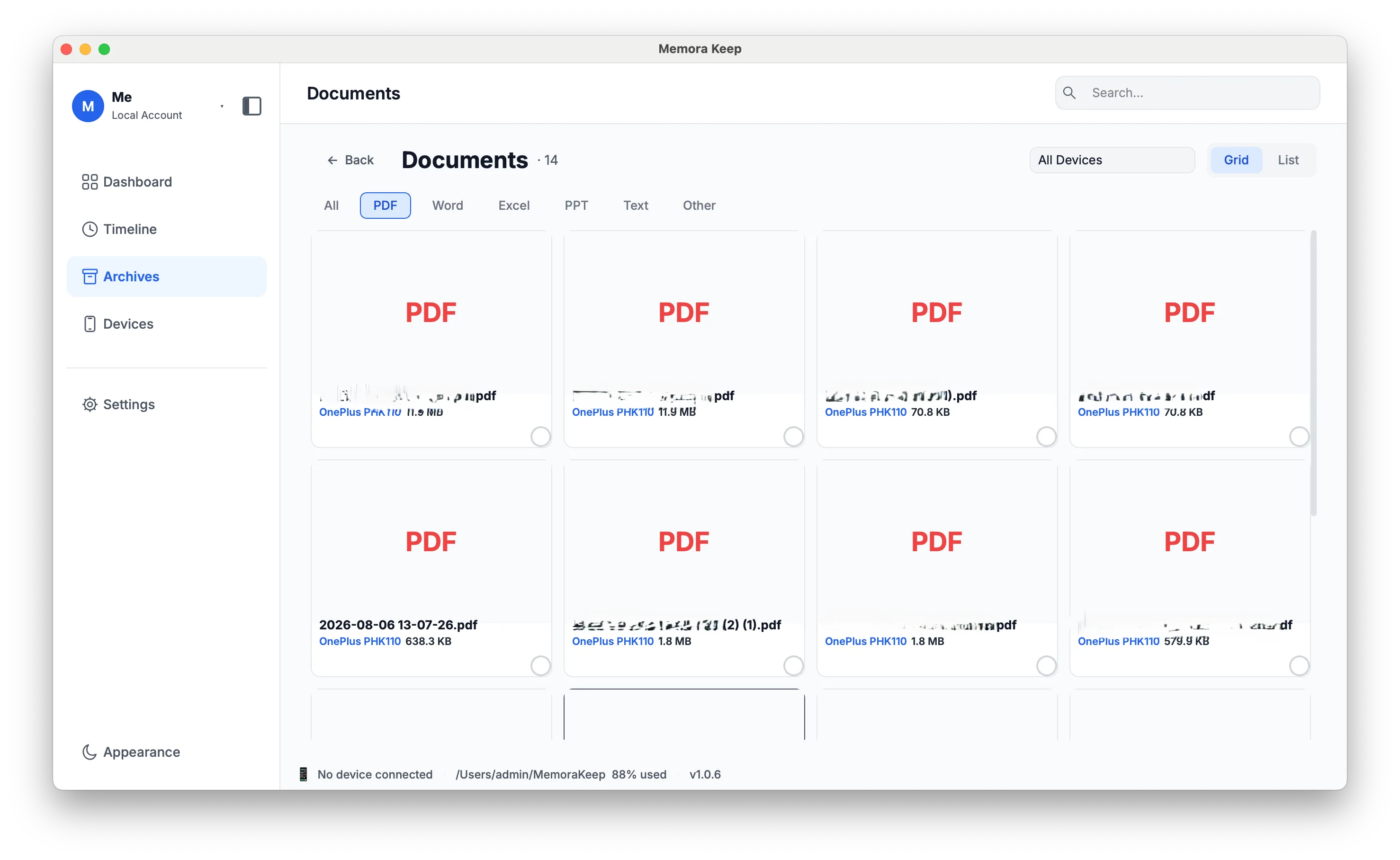
Task: Select the 2026-08-06 13-07-26.pdf checkbox circle
Action: pyautogui.click(x=540, y=665)
